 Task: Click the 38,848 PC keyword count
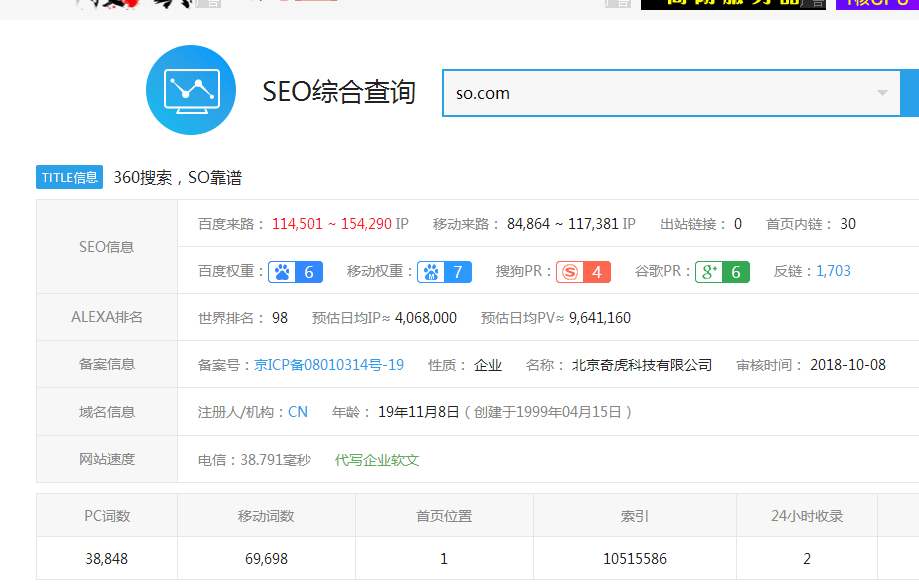107,559
